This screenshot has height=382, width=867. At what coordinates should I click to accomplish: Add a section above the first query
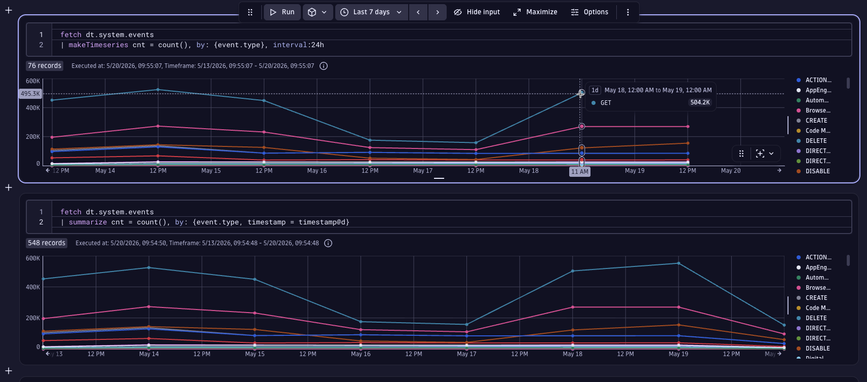8,11
